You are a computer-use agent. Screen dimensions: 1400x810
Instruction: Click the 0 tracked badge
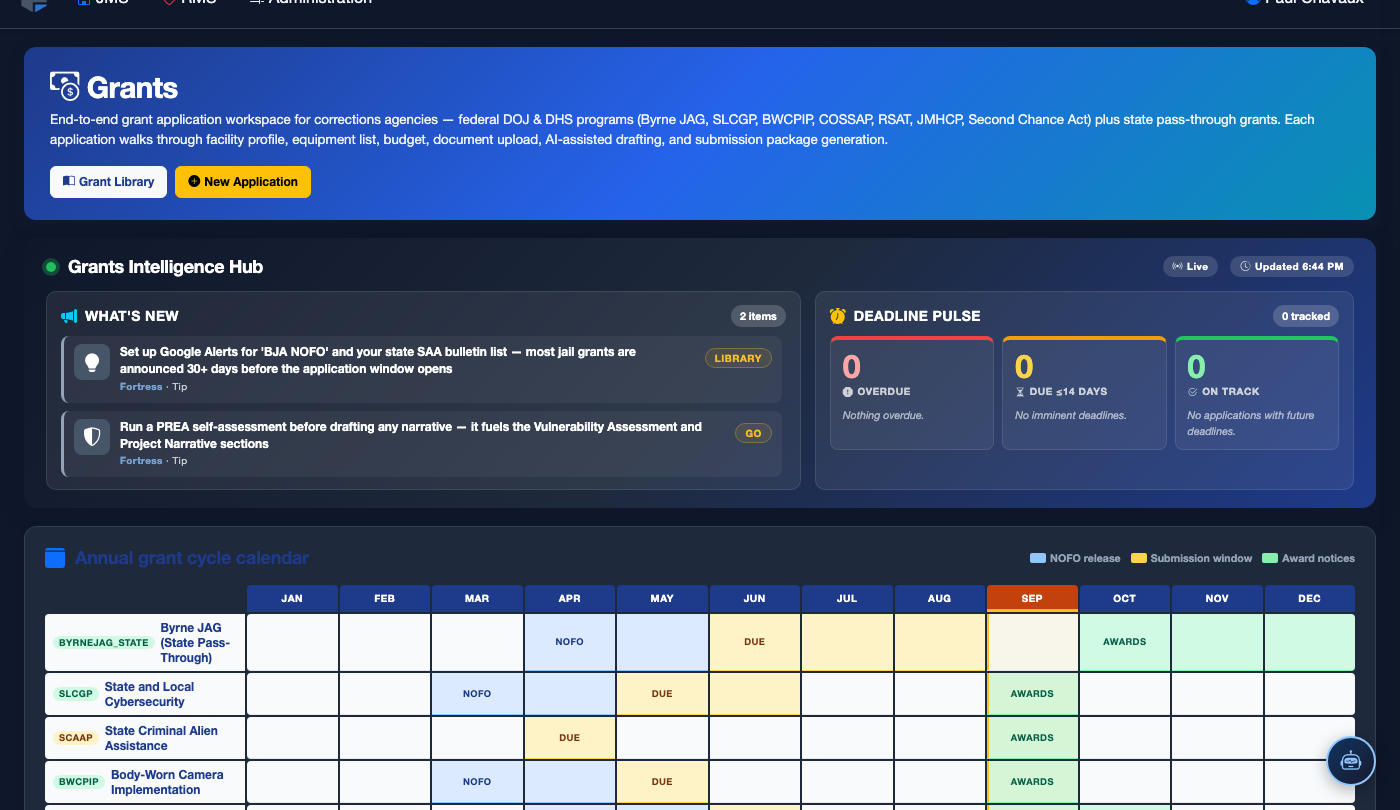point(1306,316)
